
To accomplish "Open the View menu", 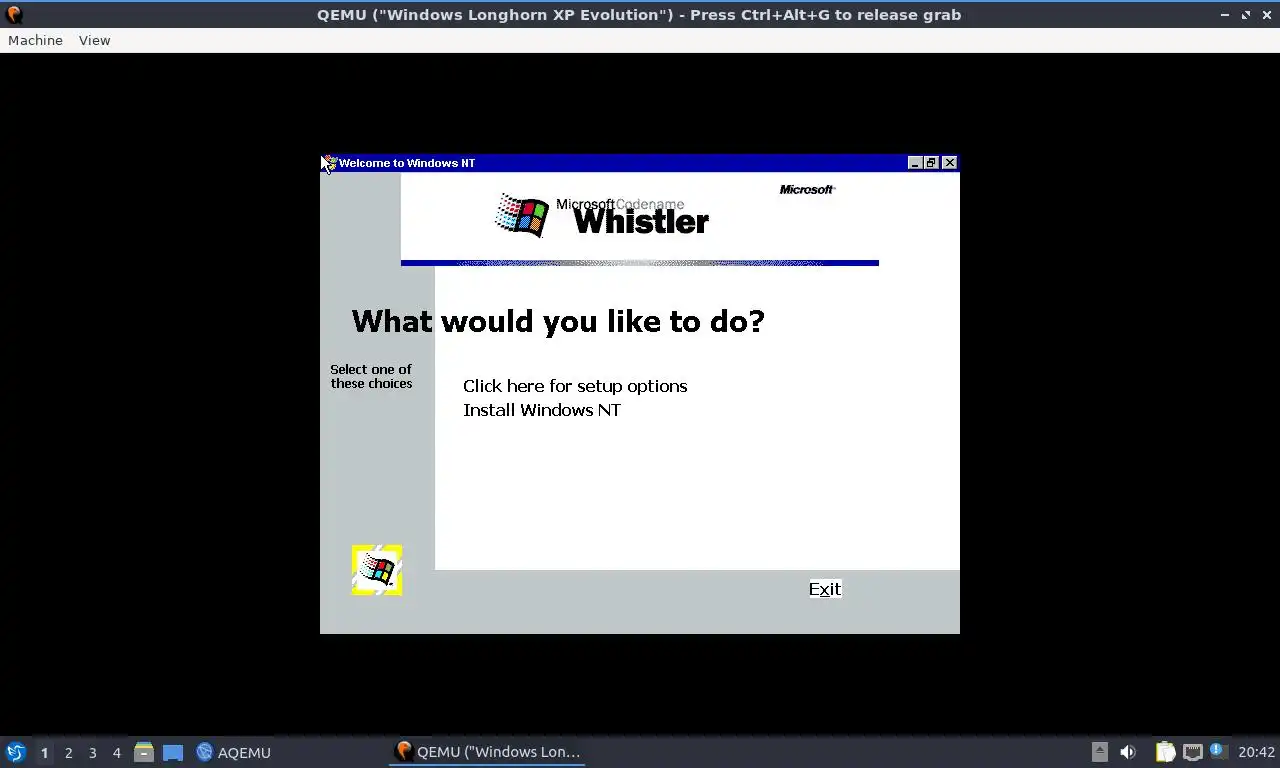I will point(94,40).
